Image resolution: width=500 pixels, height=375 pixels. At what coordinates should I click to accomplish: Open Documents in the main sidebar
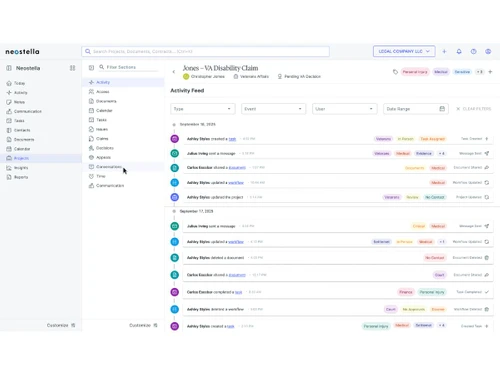[24, 139]
